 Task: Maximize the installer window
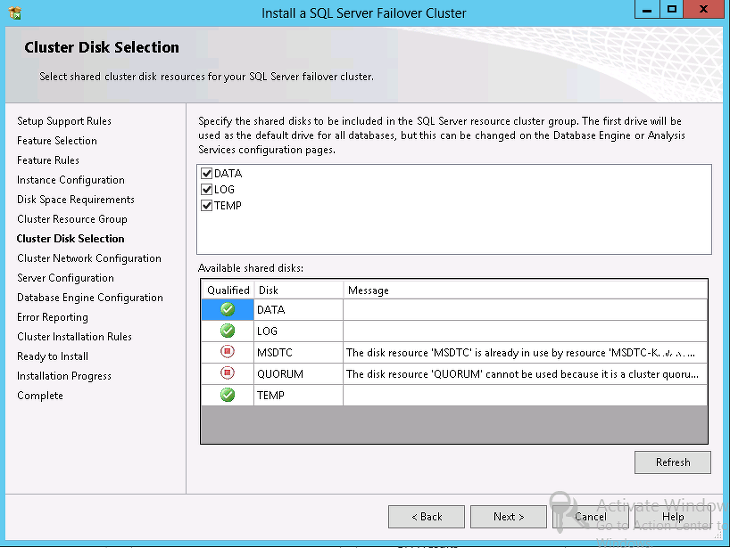[671, 9]
